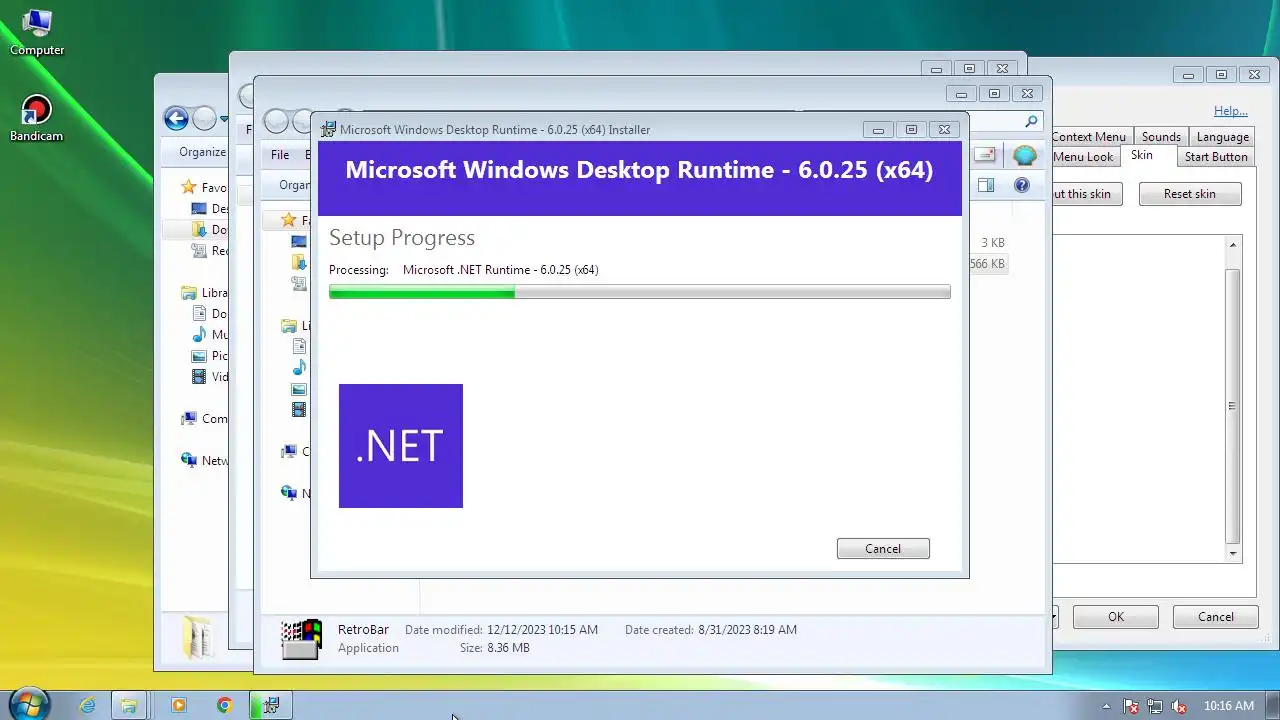Open Organize menu in rear Explorer window
Screen dimensions: 1280x720
202,152
